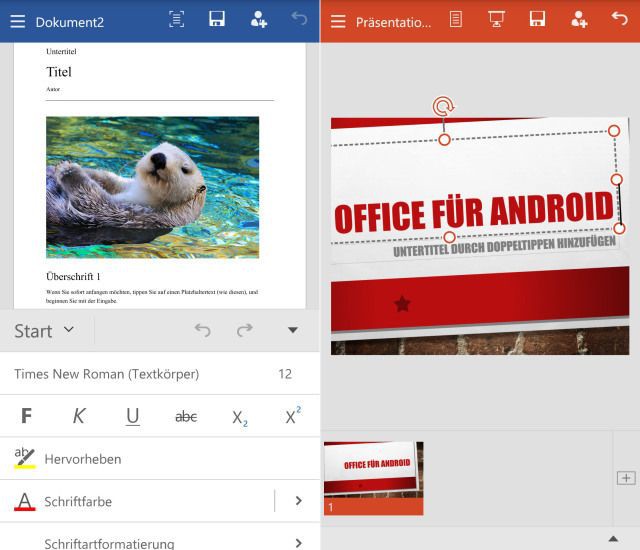Select the otter image in document
The image size is (640, 550).
coord(152,187)
